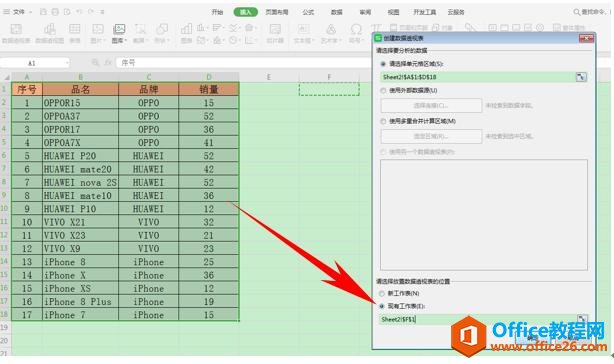This screenshot has height=364, width=614.
Task: Click the 形状 shapes icon
Action: (x=162, y=29)
